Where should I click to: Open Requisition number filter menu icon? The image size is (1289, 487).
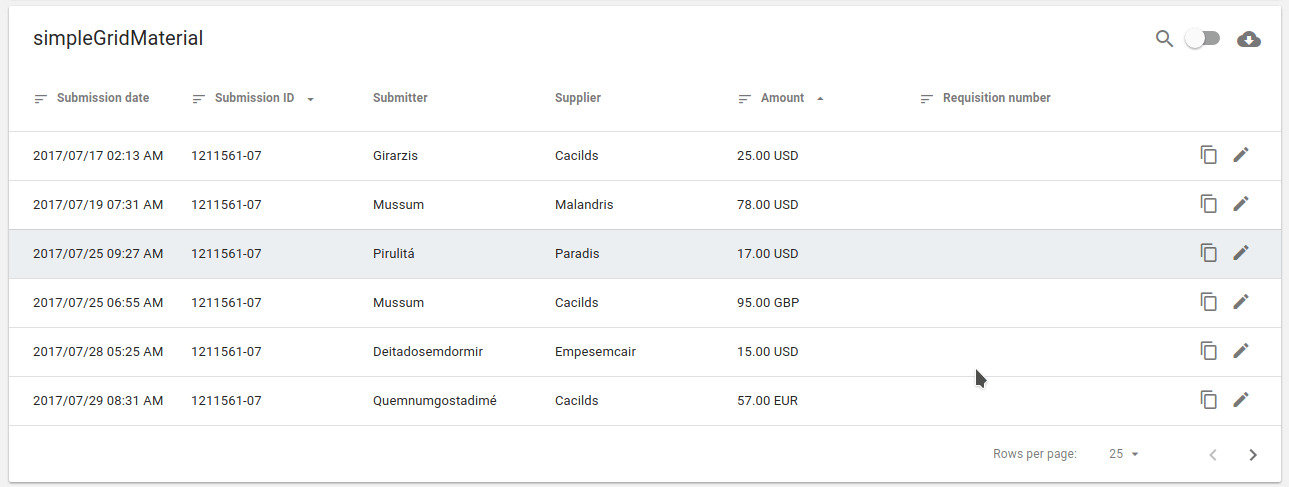click(927, 99)
